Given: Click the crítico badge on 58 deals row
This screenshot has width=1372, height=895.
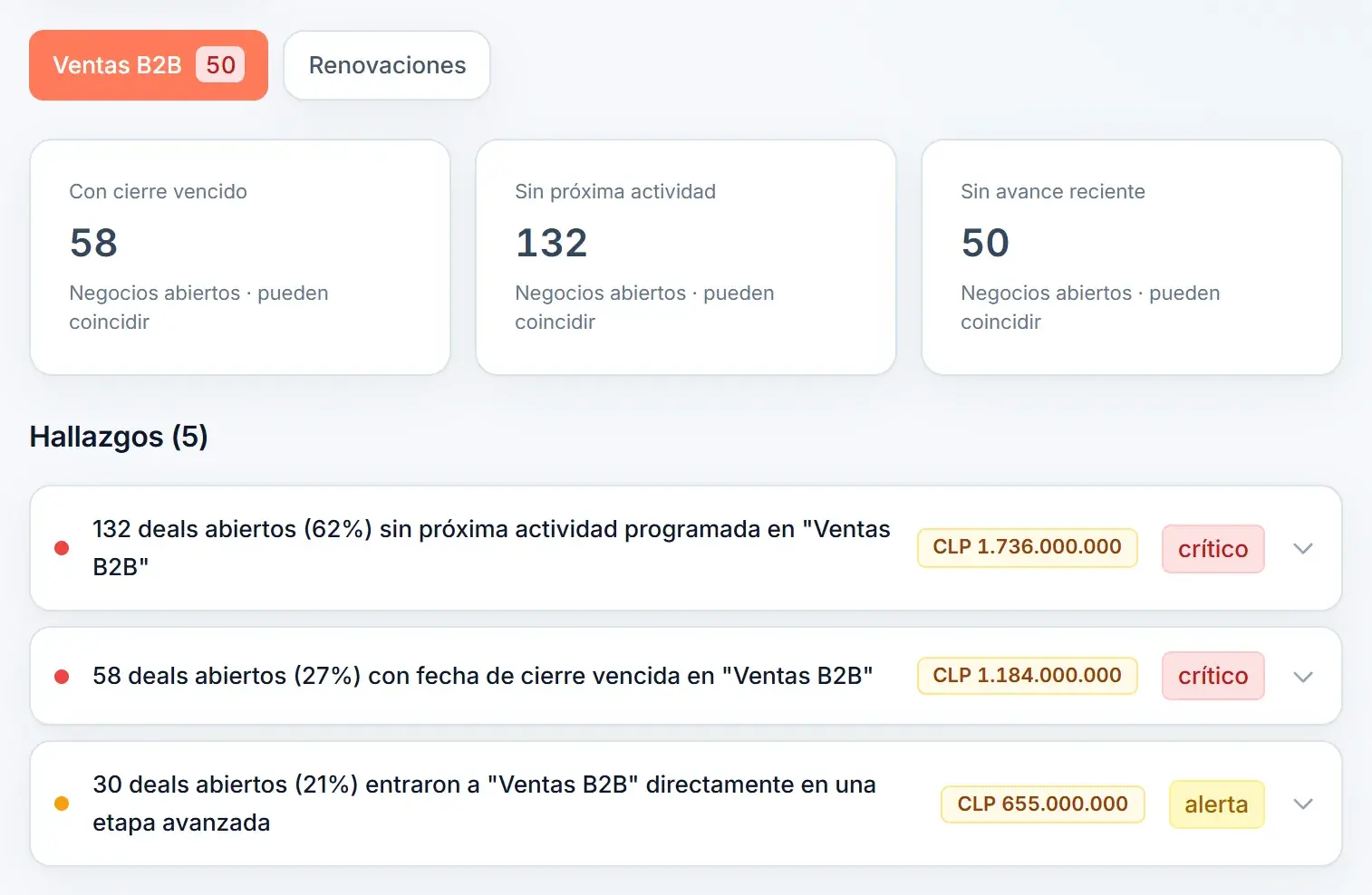Looking at the screenshot, I should pyautogui.click(x=1213, y=676).
